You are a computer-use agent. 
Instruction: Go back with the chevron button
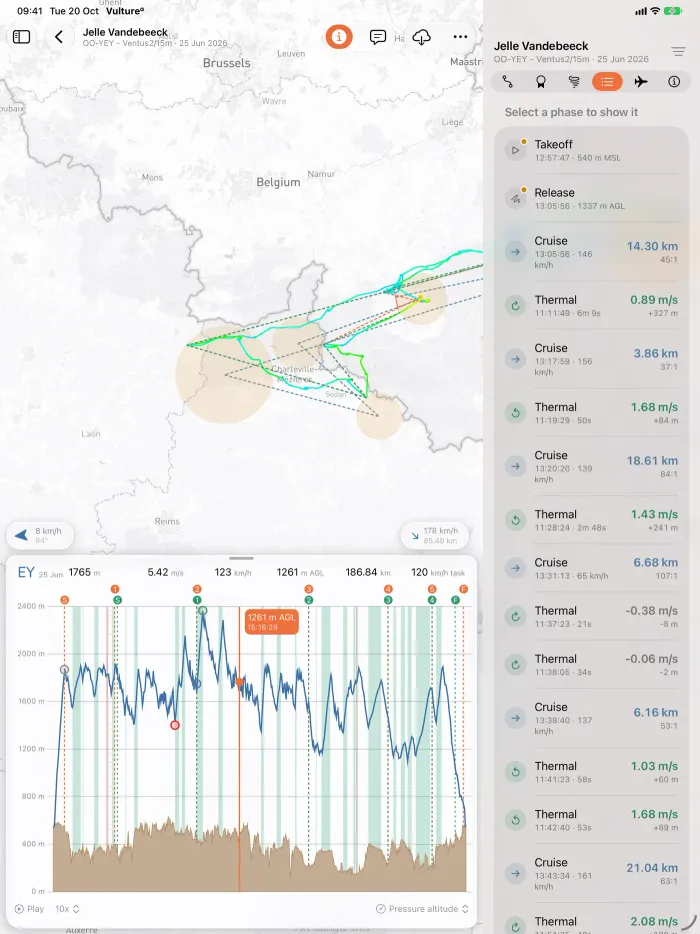tap(59, 37)
